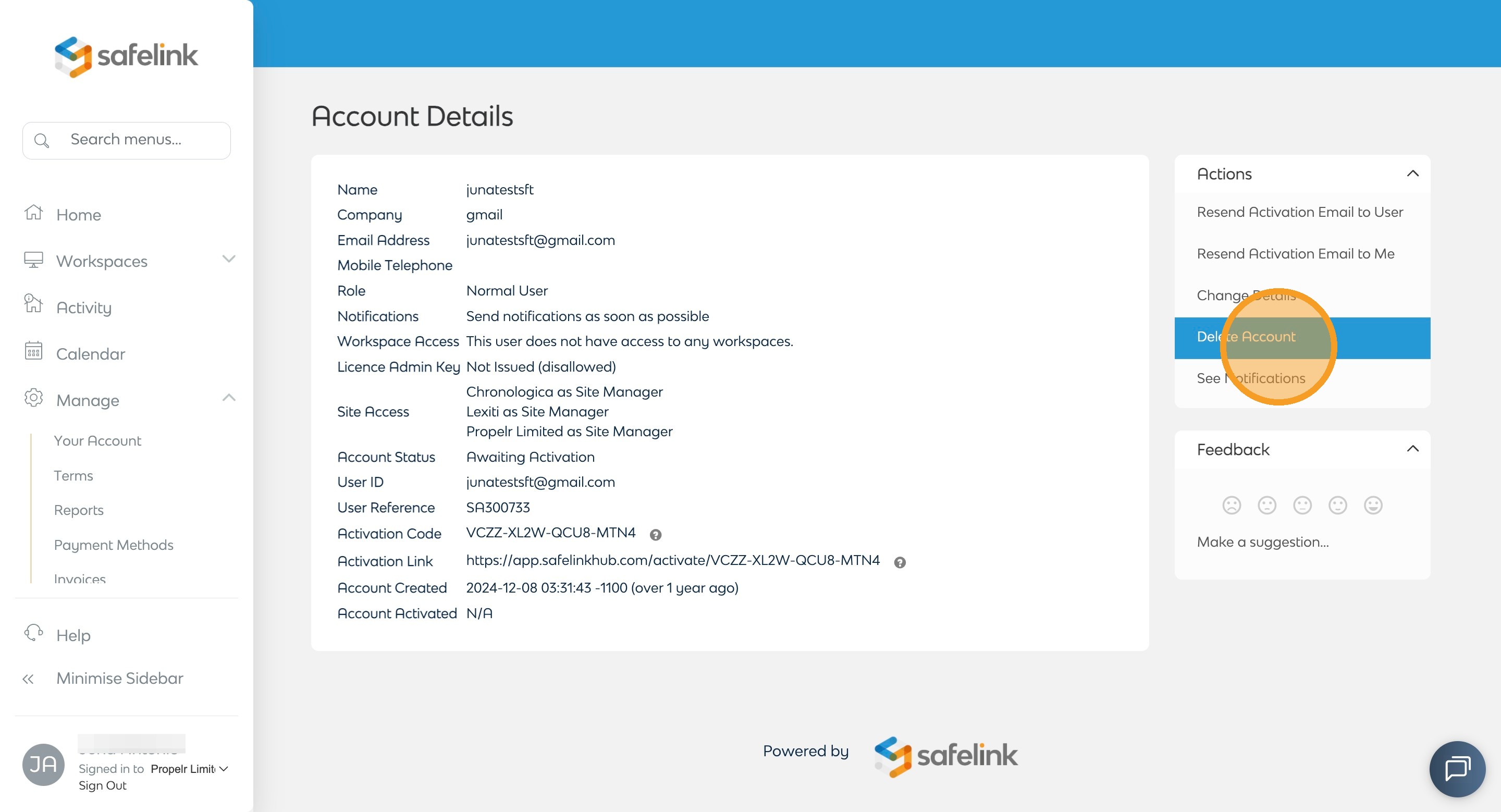Collapse the Actions panel
The image size is (1501, 812).
point(1412,174)
